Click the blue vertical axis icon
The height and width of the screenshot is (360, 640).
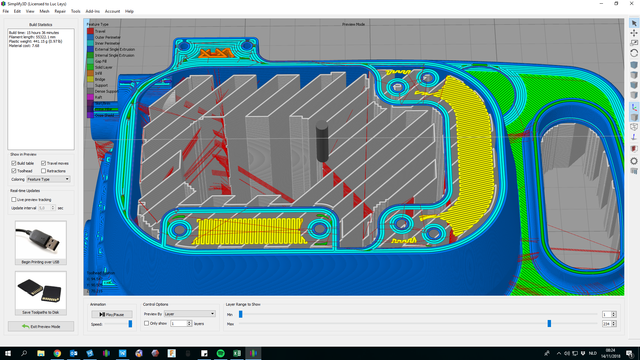coord(633,138)
